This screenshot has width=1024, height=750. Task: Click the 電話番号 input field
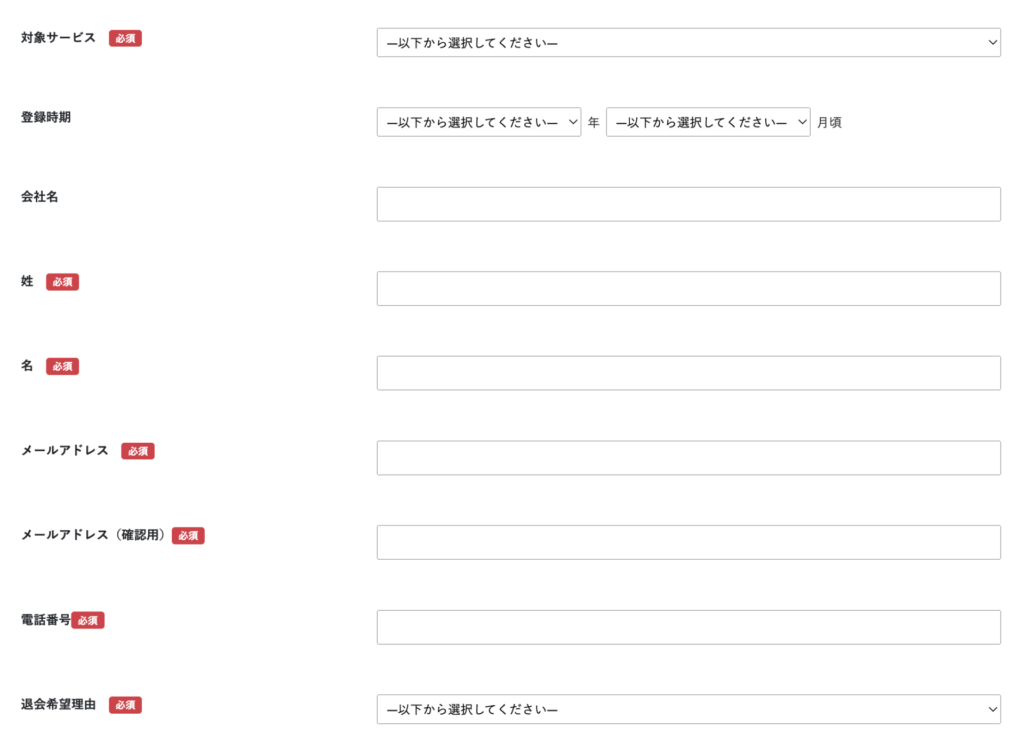(x=688, y=627)
